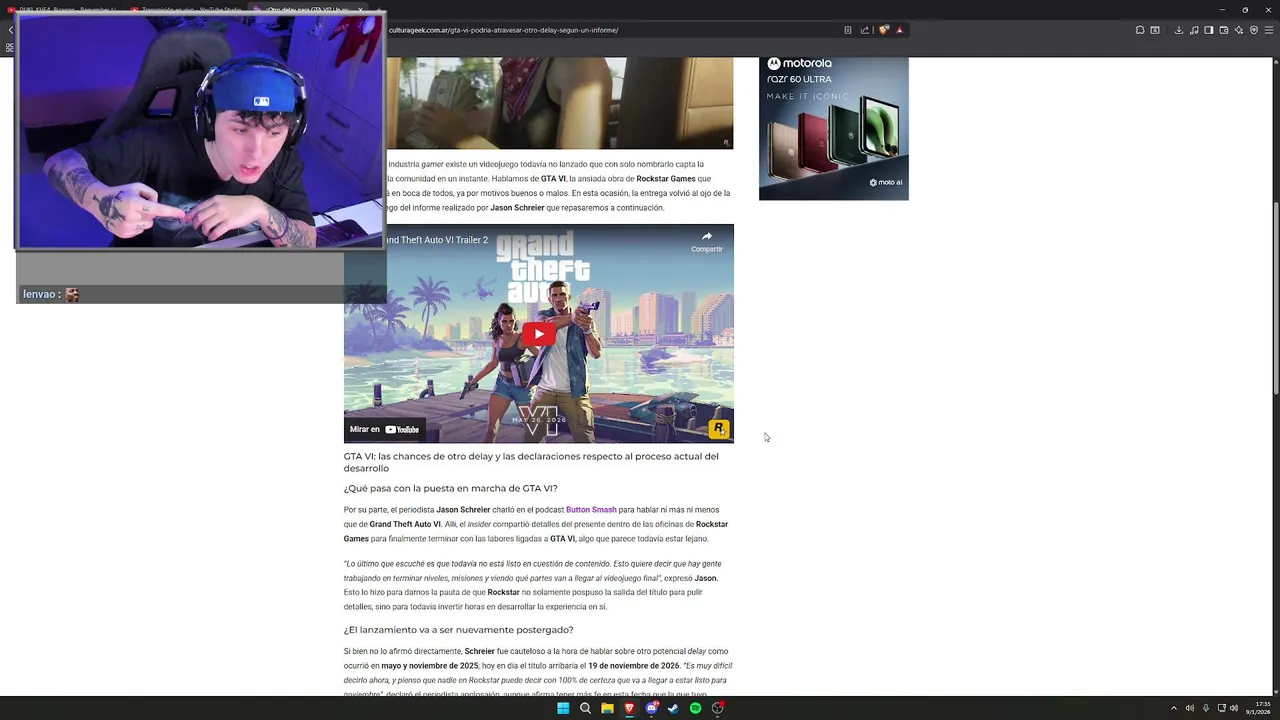Click heading 'GTA VI: las chances de otro delay'

(531, 462)
